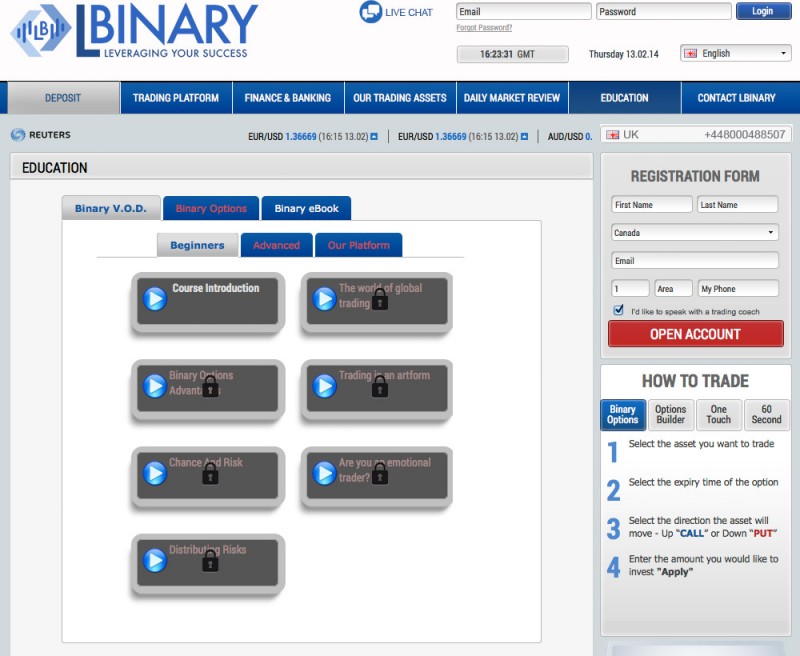Open OUR TRADING ASSETS menu

tap(400, 98)
